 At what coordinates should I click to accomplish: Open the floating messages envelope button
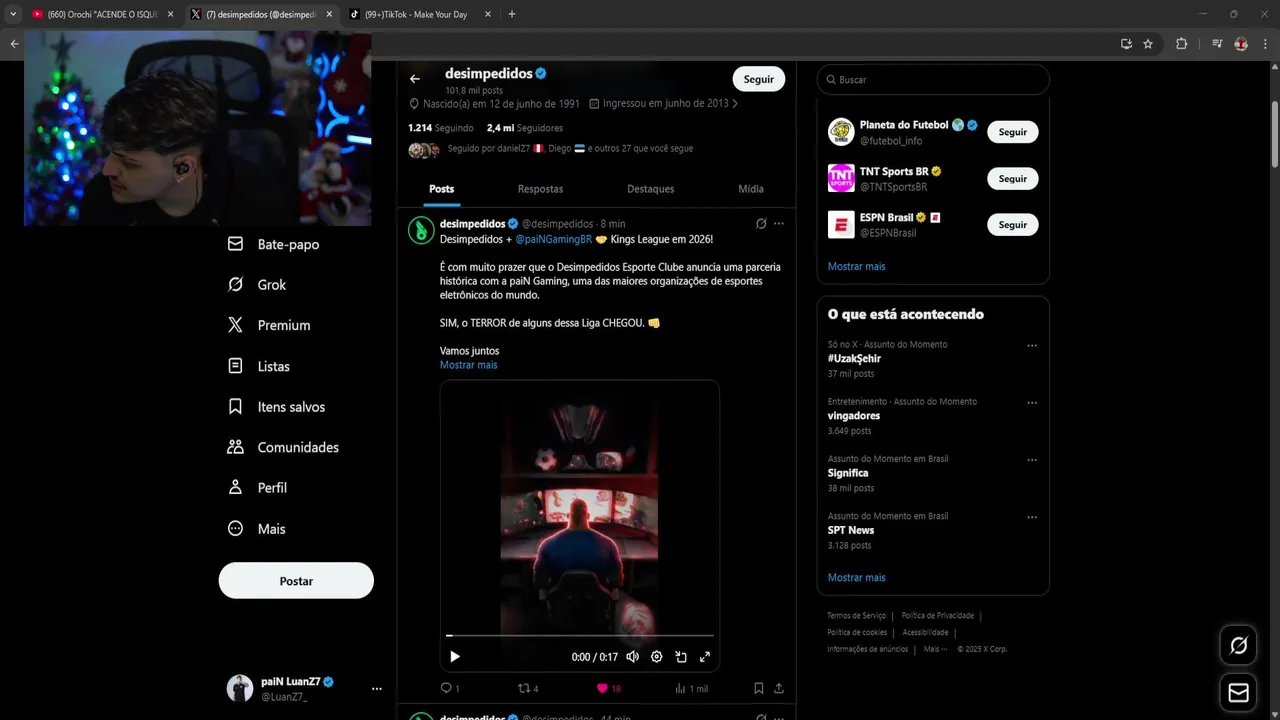click(1238, 693)
